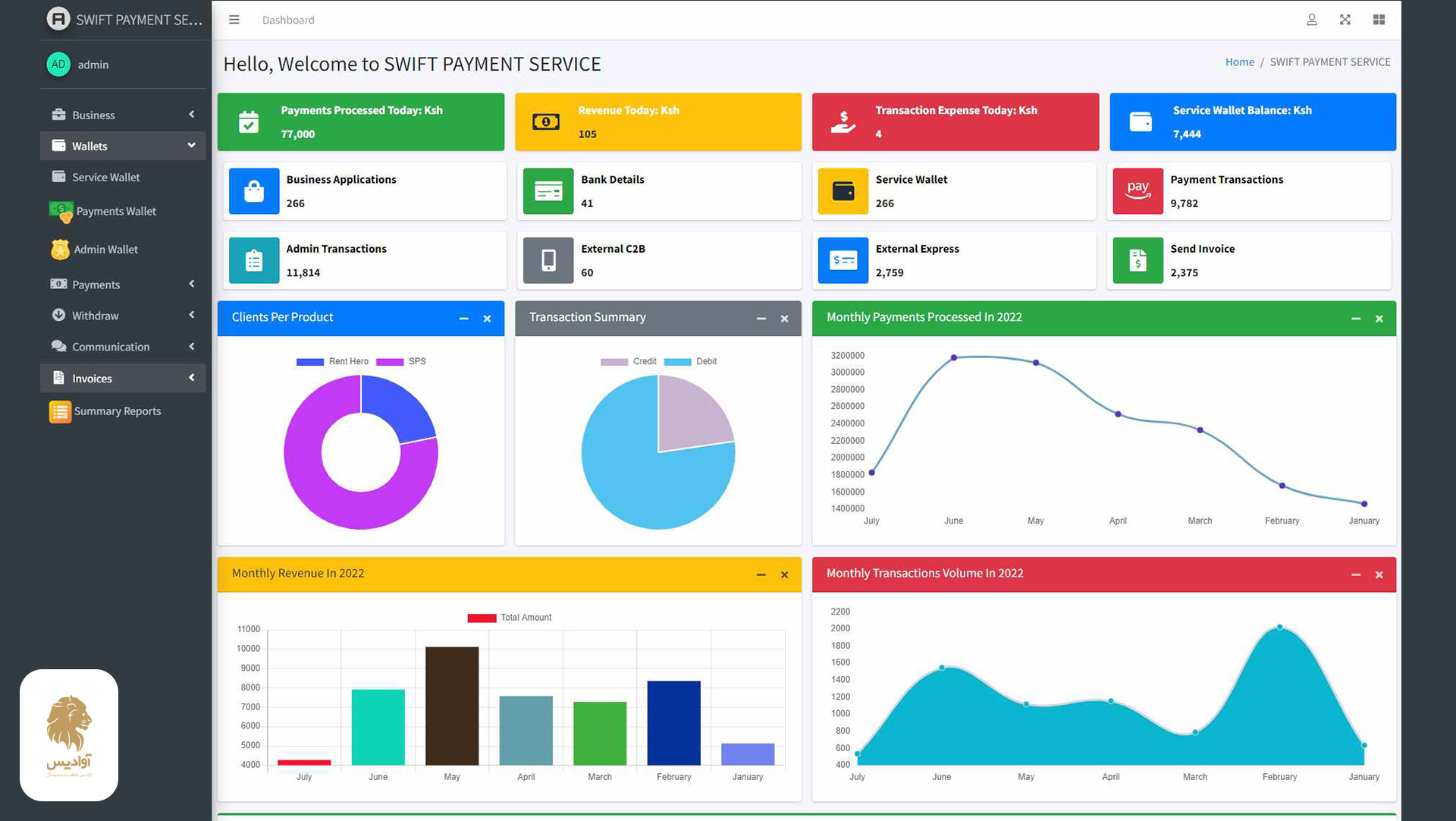Click the Swift Payment Service logo icon
Viewport: 1456px width, 821px height.
pos(58,19)
